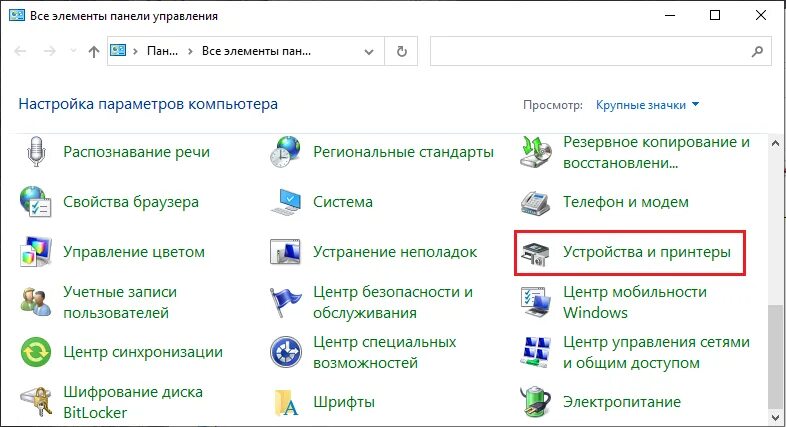Click the Control Panel title bar icon
Viewport: 786px width, 427px height.
(17, 16)
